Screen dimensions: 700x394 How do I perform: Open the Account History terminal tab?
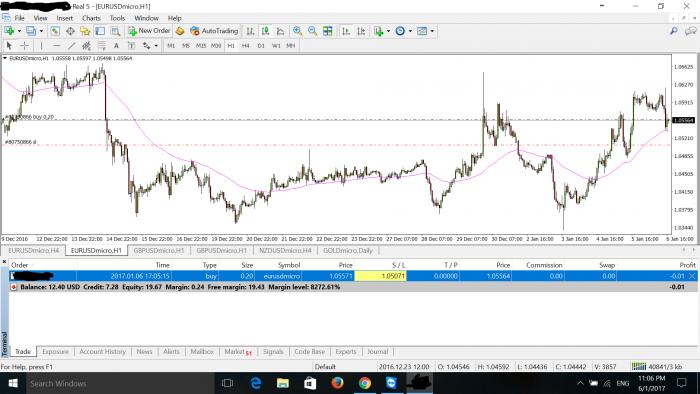[102, 352]
